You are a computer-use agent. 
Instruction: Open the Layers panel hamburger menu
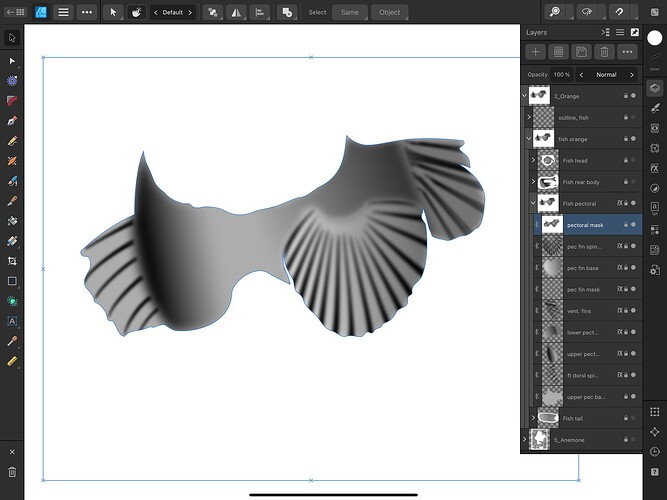pos(620,32)
